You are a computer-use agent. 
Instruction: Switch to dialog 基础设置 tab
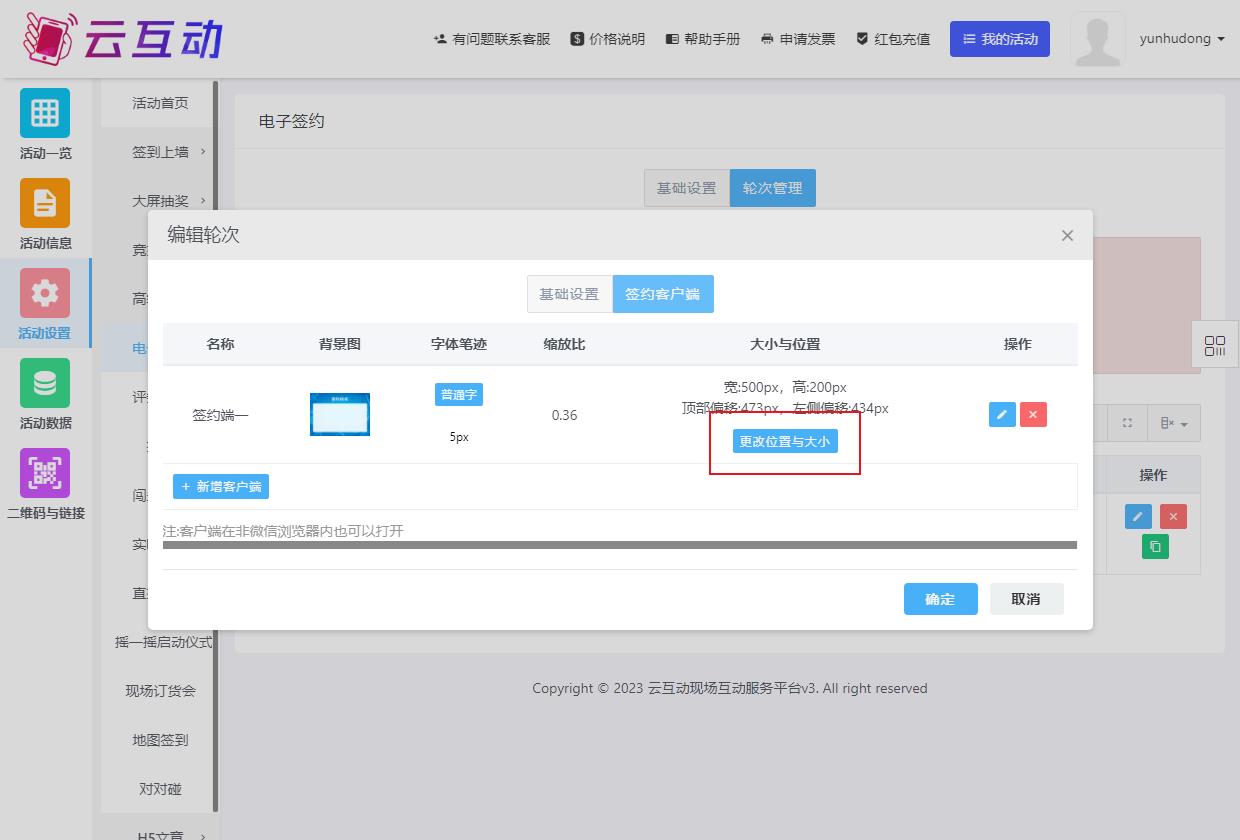[x=569, y=294]
